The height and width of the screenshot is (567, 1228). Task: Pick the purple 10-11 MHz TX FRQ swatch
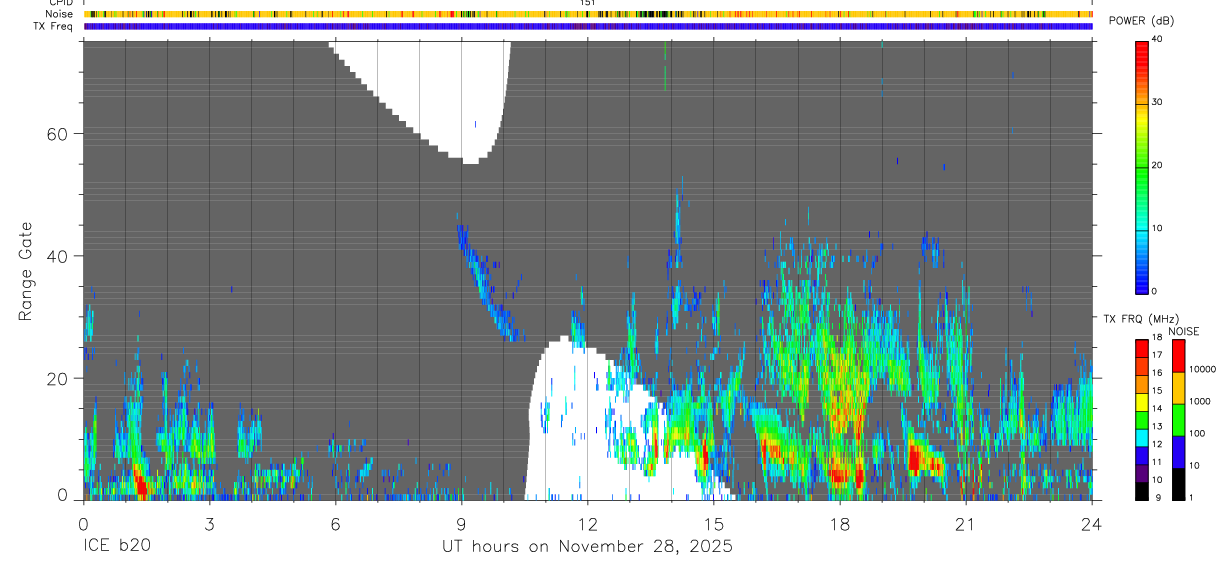[x=1142, y=471]
